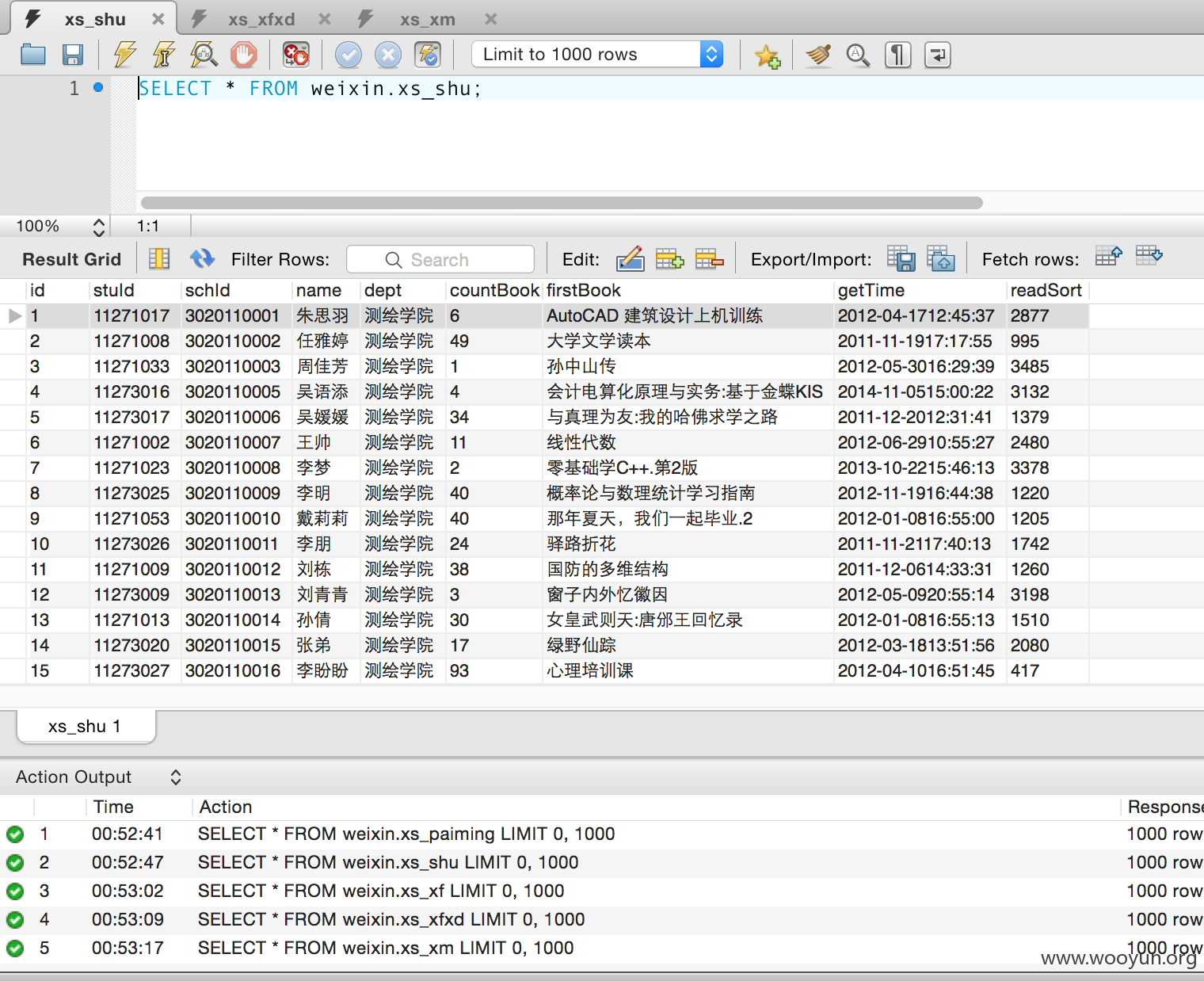Fetch next rows icon
The height and width of the screenshot is (981, 1204).
click(x=1109, y=256)
